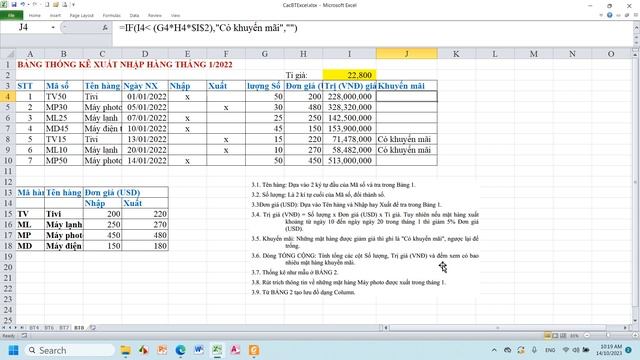This screenshot has width=640, height=360.
Task: Click the 'Đơn giá (USD)' header in lower table
Action: click(126, 192)
